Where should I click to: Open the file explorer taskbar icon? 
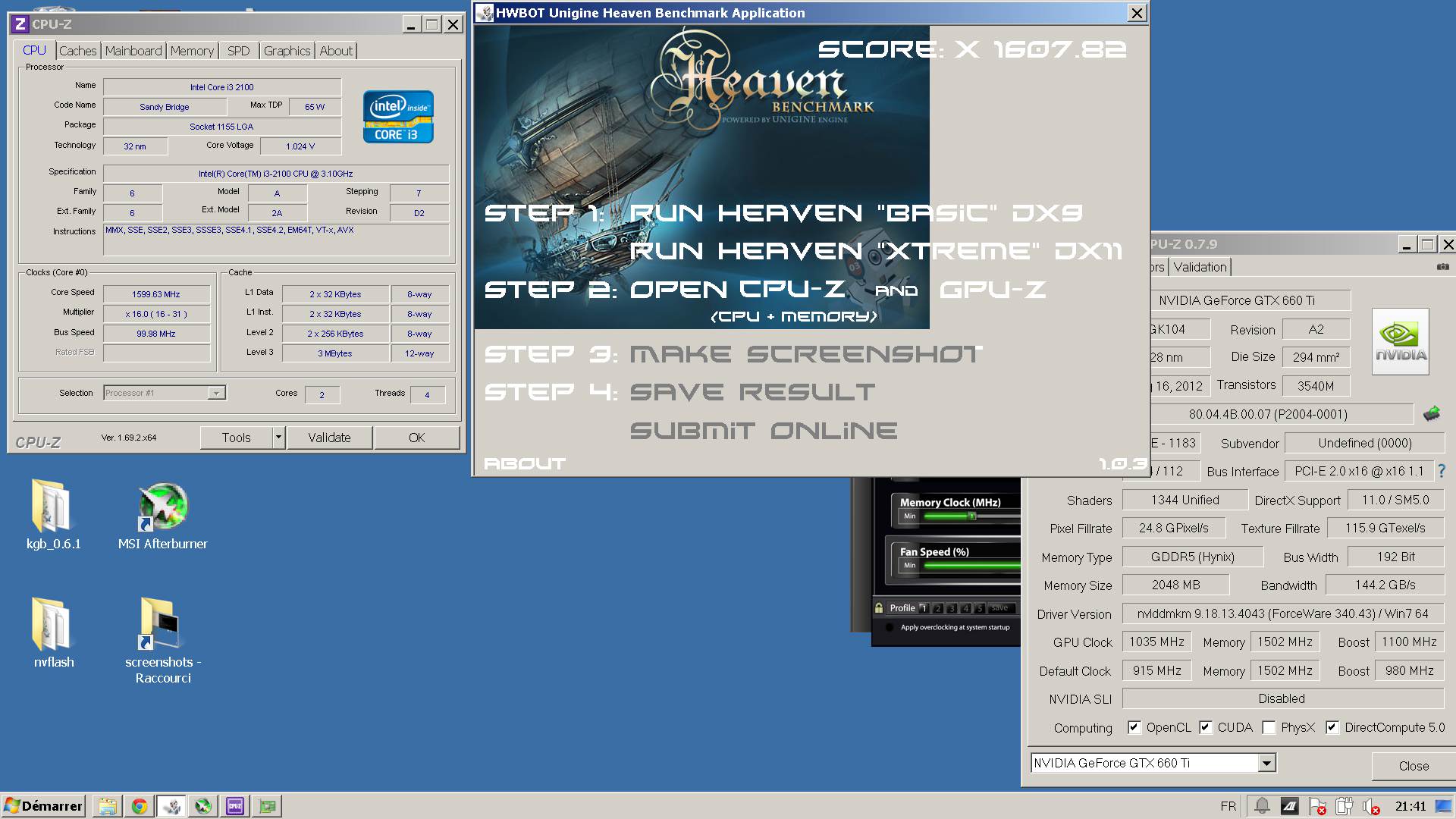107,806
